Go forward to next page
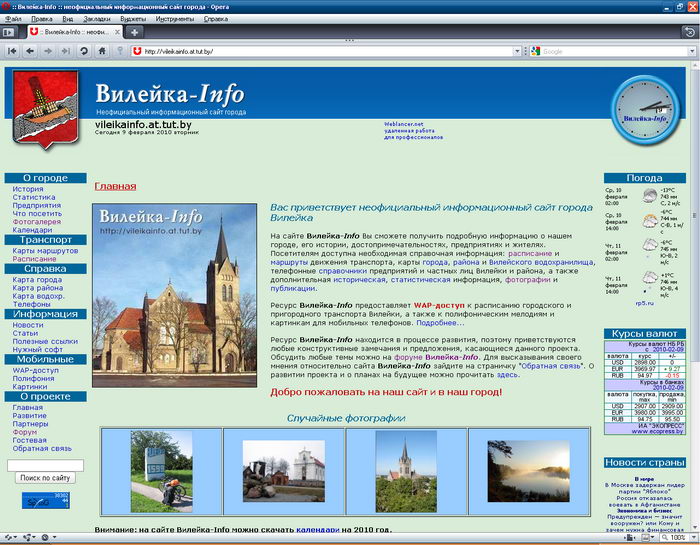 48,51
